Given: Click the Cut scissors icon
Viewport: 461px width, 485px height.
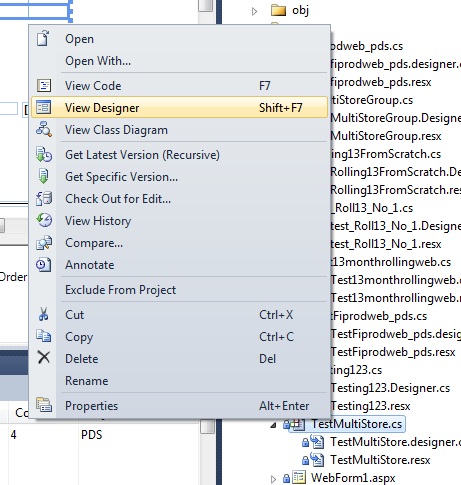Looking at the screenshot, I should point(44,314).
